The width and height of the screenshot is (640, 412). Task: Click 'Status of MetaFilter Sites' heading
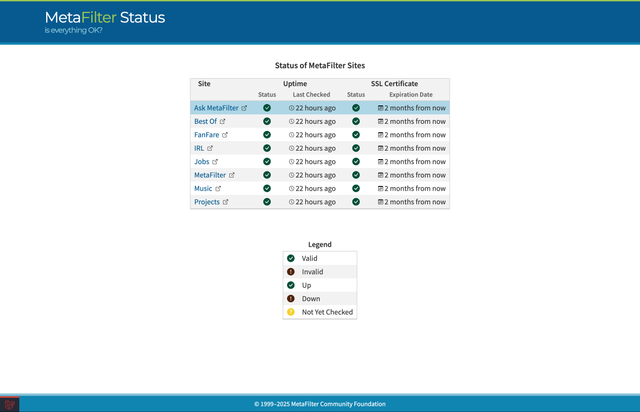[x=320, y=65]
